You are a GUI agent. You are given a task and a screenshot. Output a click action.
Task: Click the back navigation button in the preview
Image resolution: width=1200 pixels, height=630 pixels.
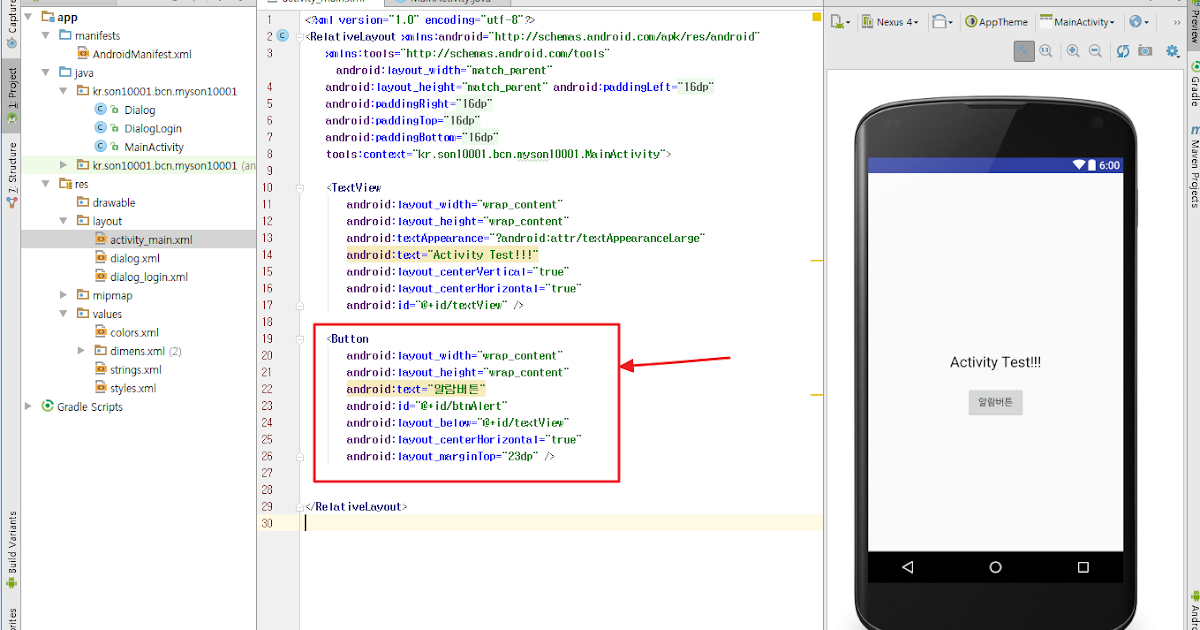[908, 567]
